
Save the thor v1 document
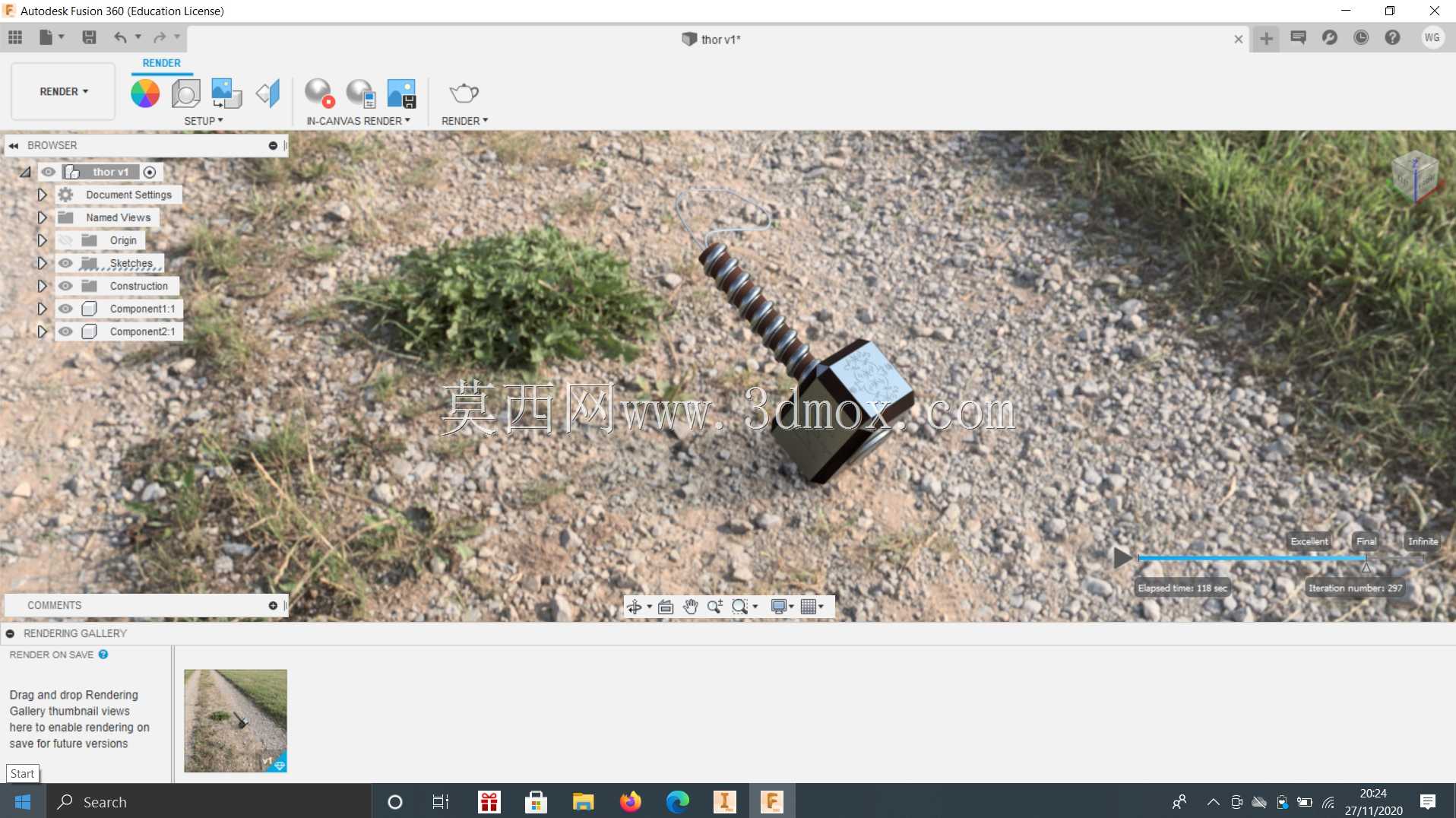click(89, 37)
